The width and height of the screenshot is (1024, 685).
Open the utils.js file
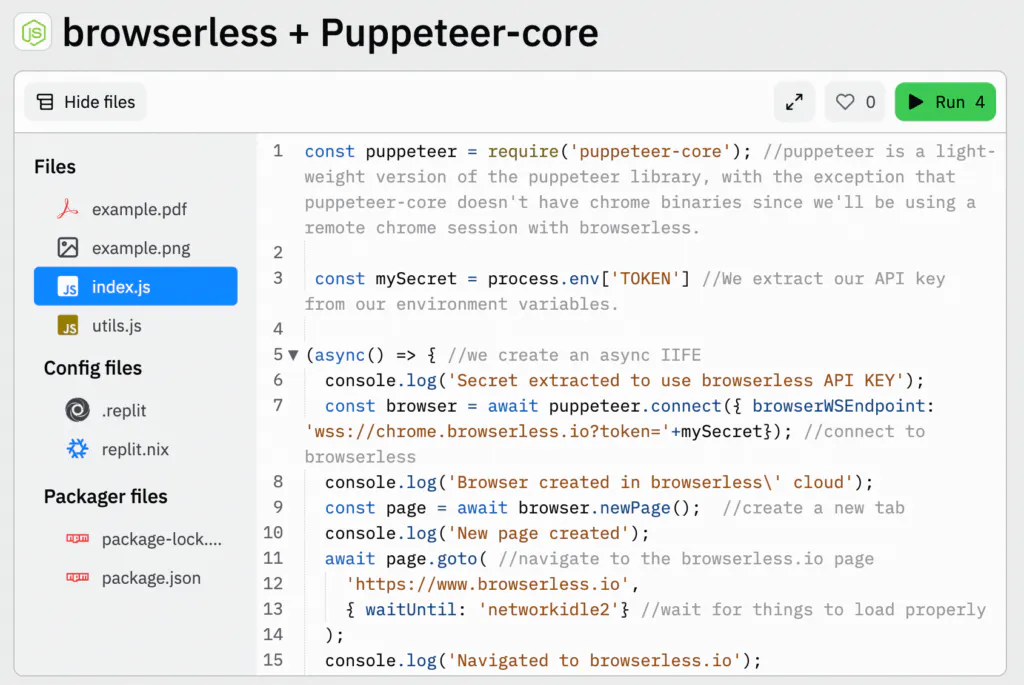(136, 325)
